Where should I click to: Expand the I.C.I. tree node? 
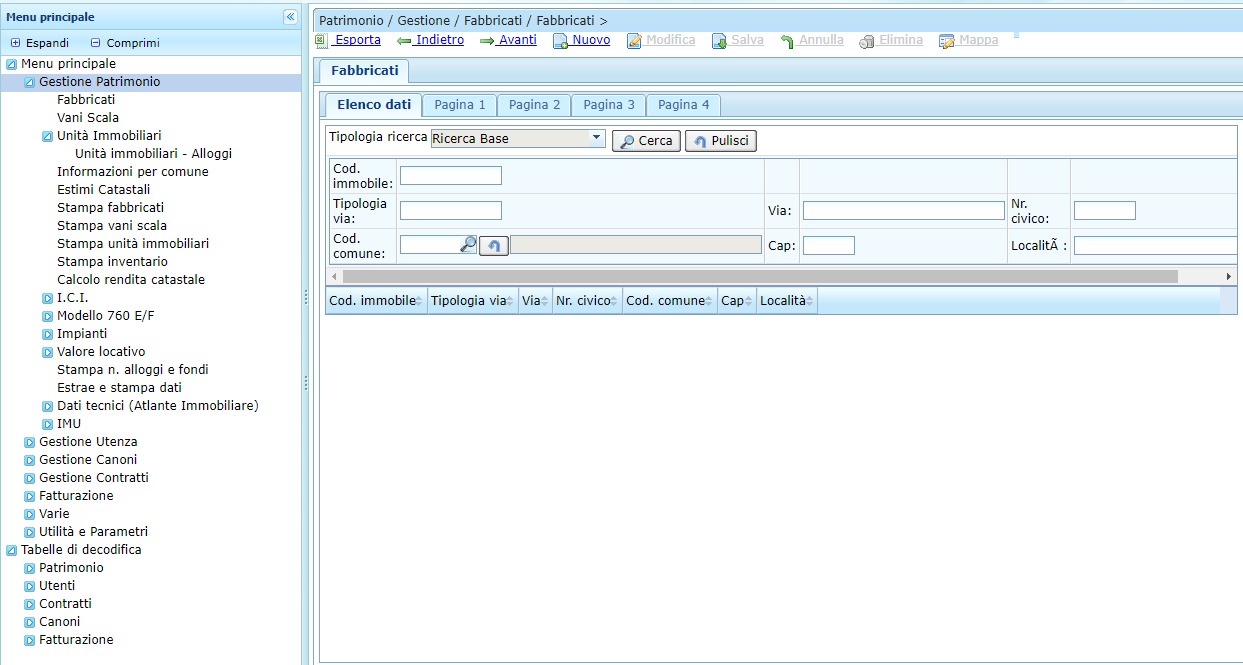coord(47,298)
